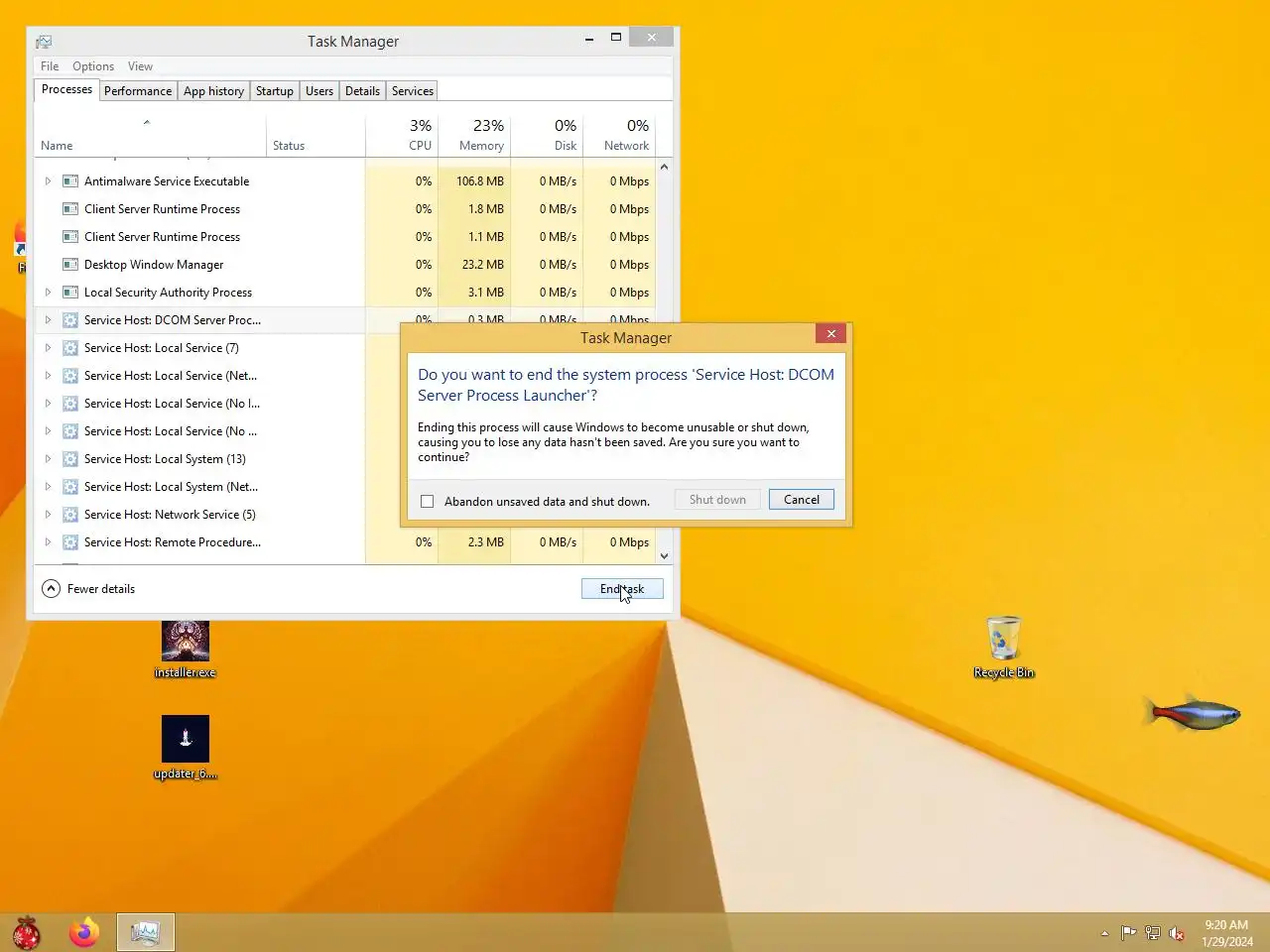The width and height of the screenshot is (1270, 952).
Task: Switch to the Users tab
Action: [x=319, y=91]
